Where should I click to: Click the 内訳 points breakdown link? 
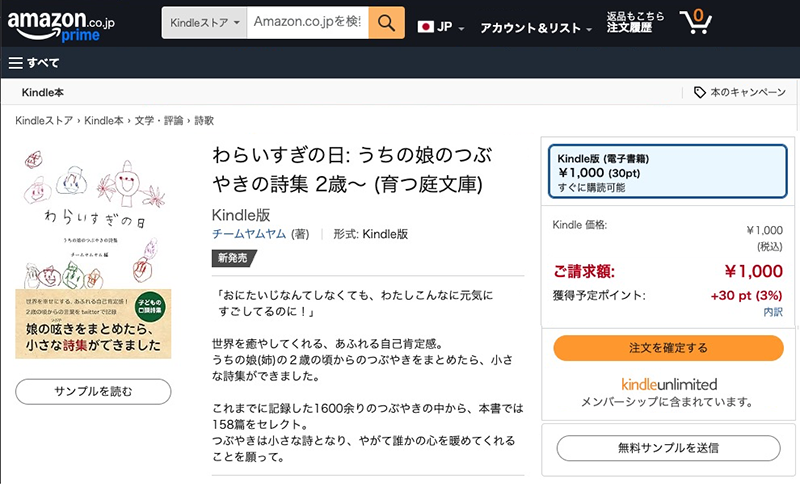click(773, 312)
